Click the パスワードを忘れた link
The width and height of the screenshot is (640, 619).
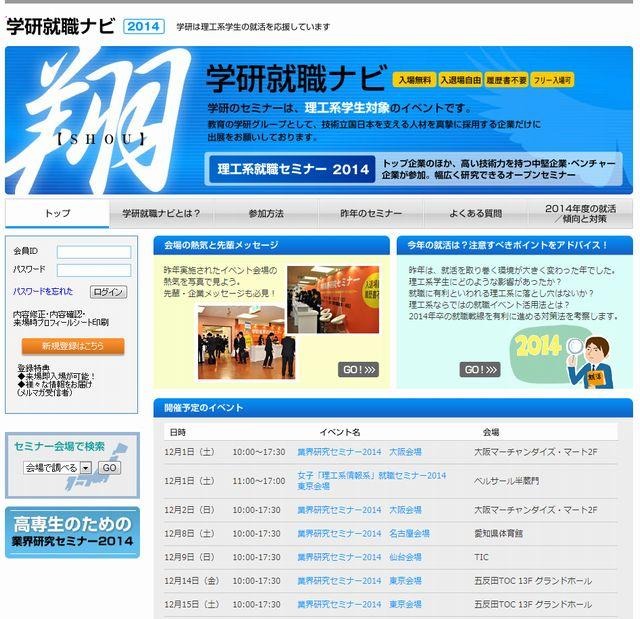click(x=43, y=291)
